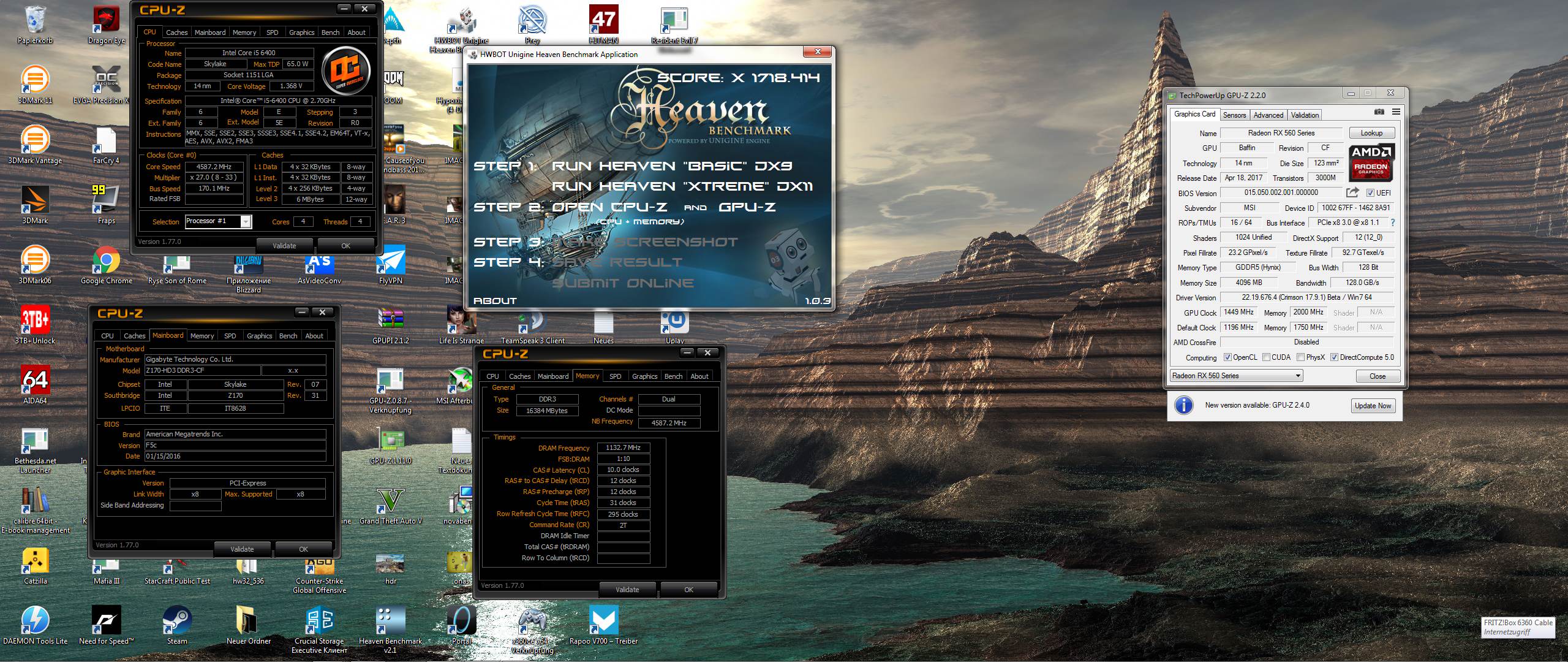This screenshot has height=662, width=1568.
Task: Click Validate in top CPU-Z CPU window
Action: (284, 246)
